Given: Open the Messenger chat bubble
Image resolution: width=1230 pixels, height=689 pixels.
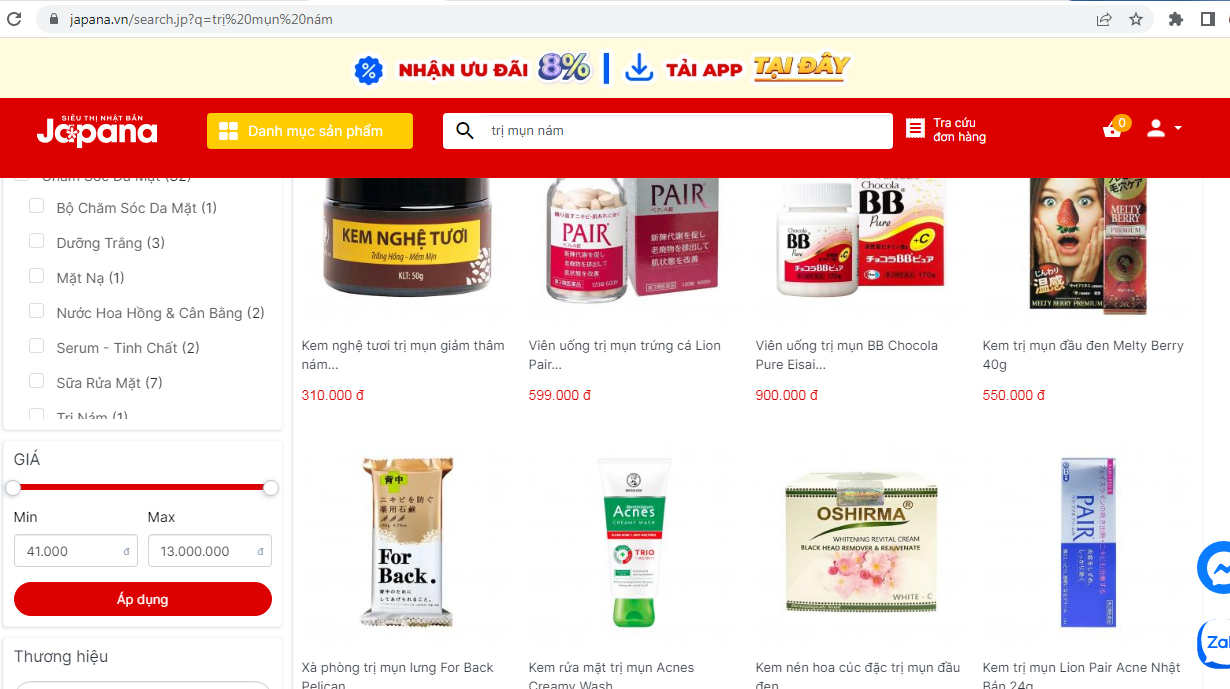Looking at the screenshot, I should coord(1215,568).
